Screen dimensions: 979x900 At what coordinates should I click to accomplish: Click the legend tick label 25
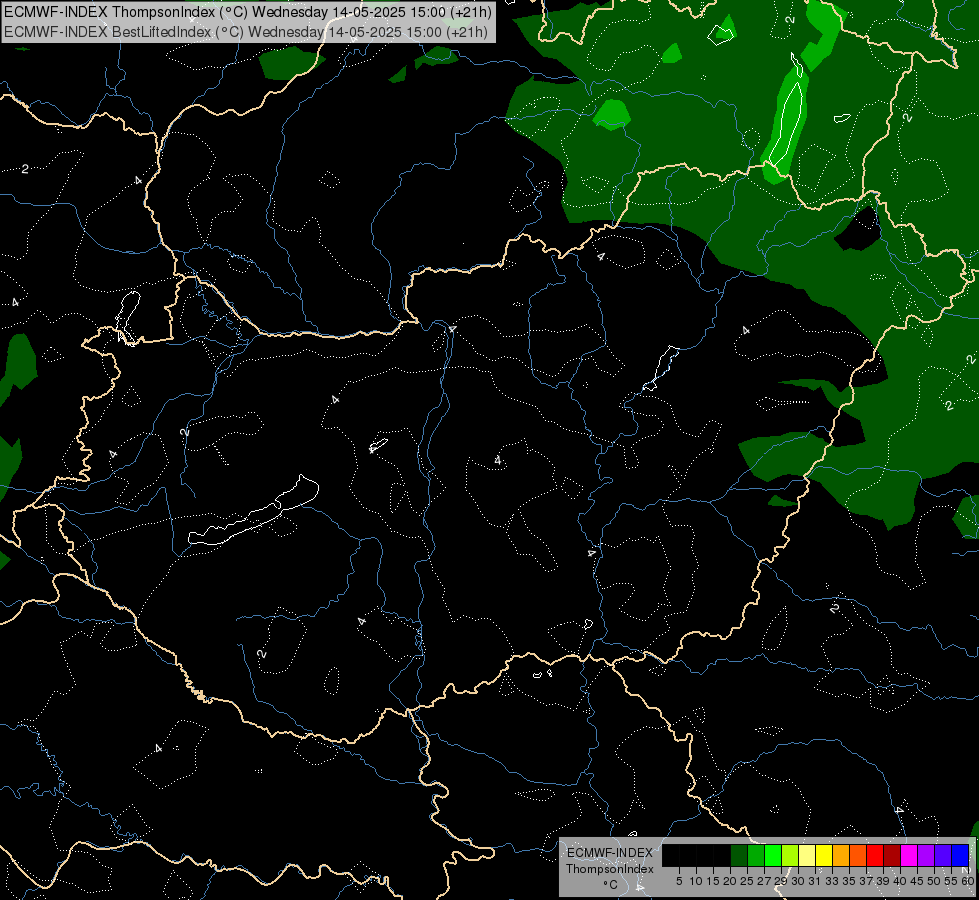(747, 881)
